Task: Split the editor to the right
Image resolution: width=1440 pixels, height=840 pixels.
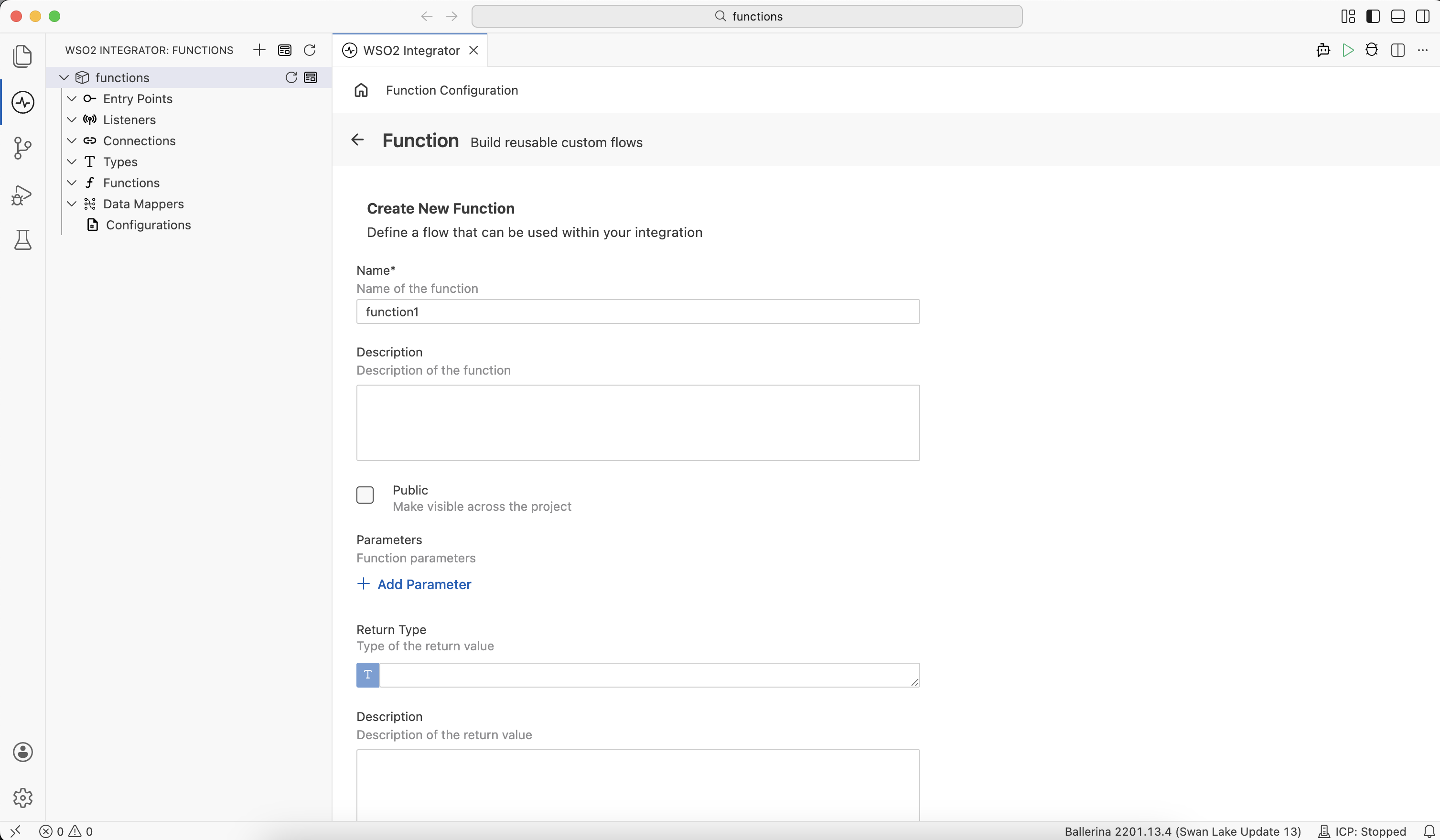Action: 1397,50
